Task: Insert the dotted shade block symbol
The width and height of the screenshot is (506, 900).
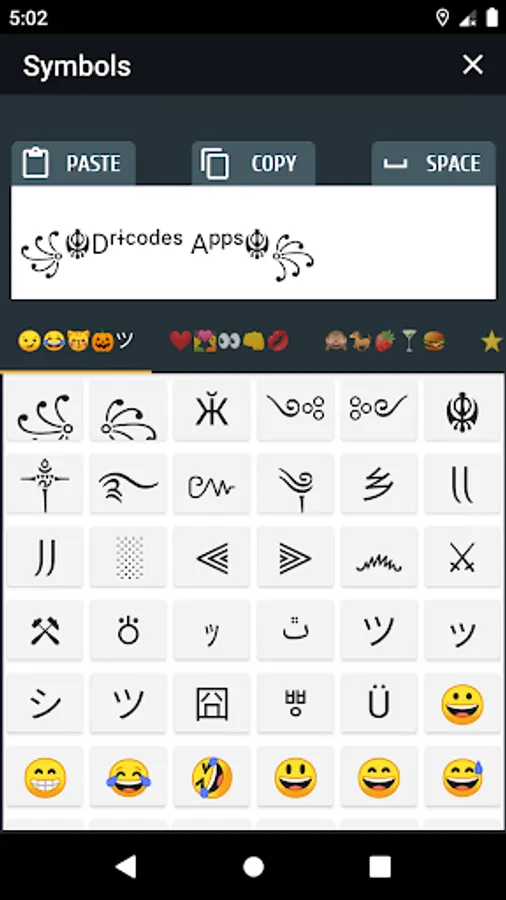Action: click(x=128, y=557)
